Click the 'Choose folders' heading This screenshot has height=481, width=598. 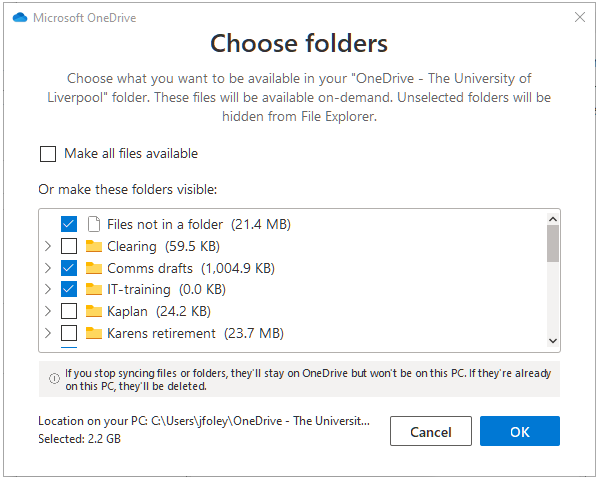click(x=299, y=43)
